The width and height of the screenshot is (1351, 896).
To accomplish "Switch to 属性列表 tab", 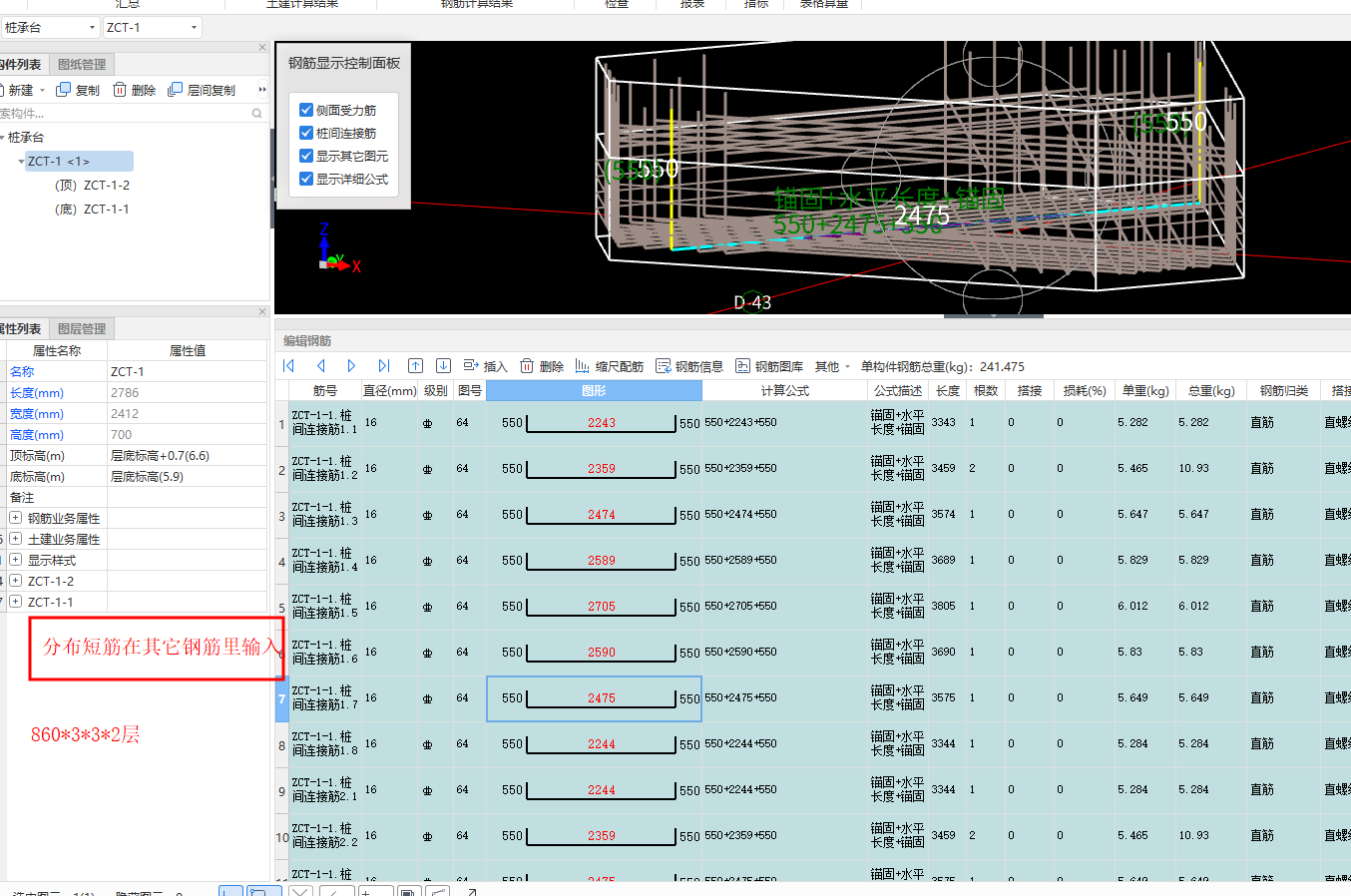I will tap(22, 328).
